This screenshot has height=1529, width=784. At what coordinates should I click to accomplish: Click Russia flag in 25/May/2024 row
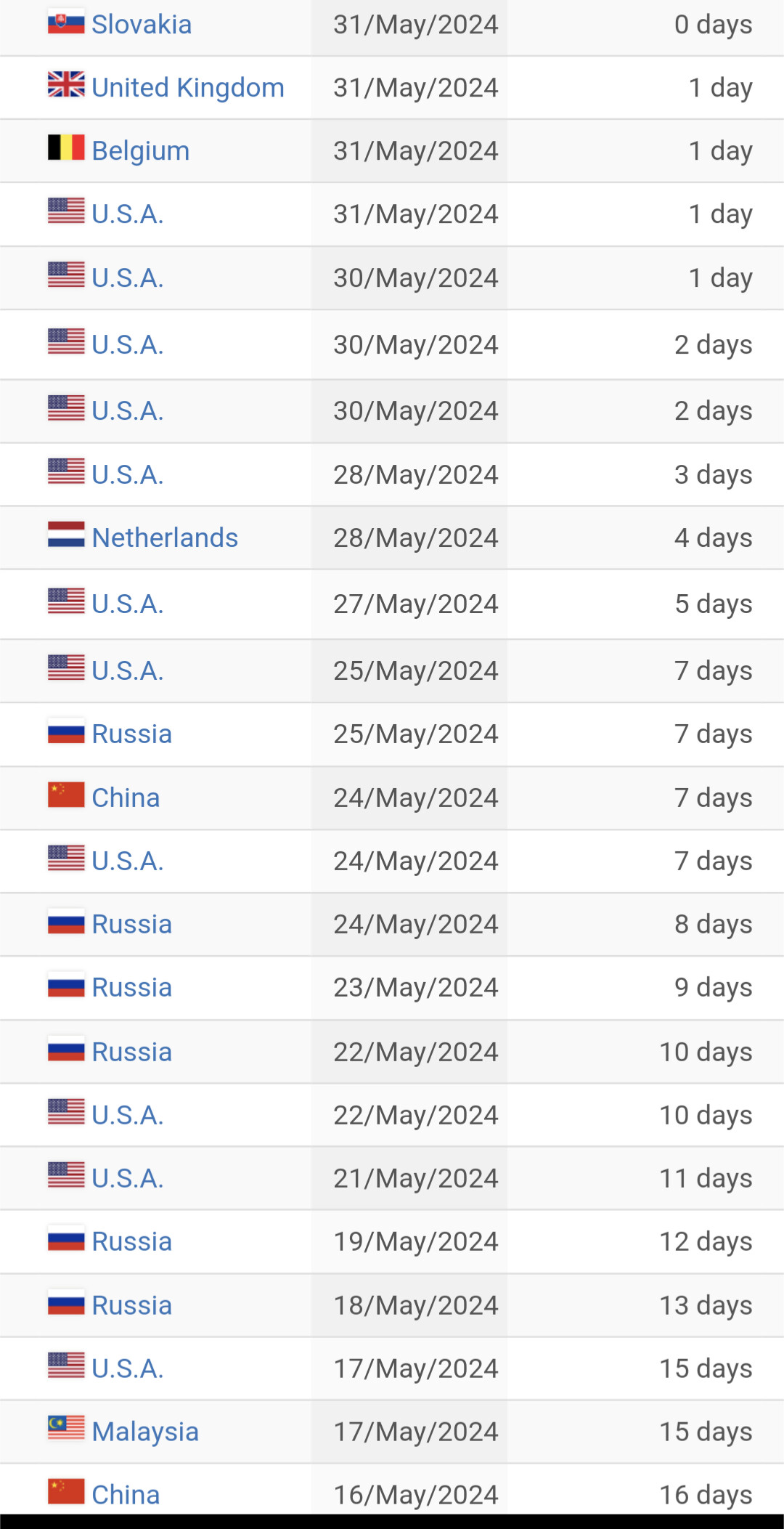[66, 731]
